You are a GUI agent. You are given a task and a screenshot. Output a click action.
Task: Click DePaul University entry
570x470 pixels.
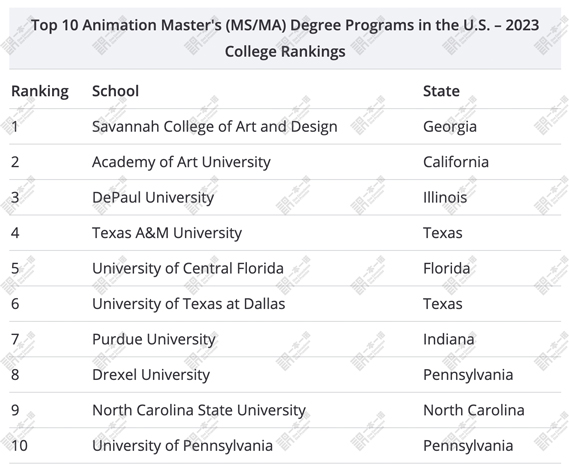[x=153, y=197]
